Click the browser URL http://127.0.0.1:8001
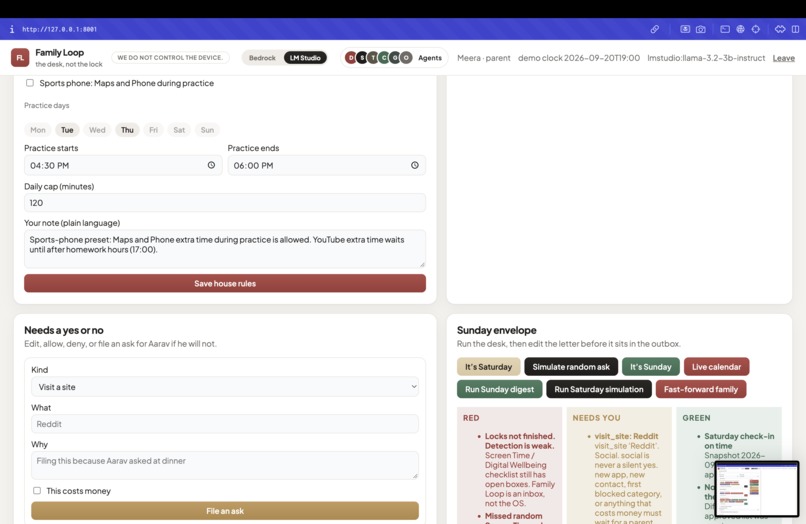 pos(59,29)
